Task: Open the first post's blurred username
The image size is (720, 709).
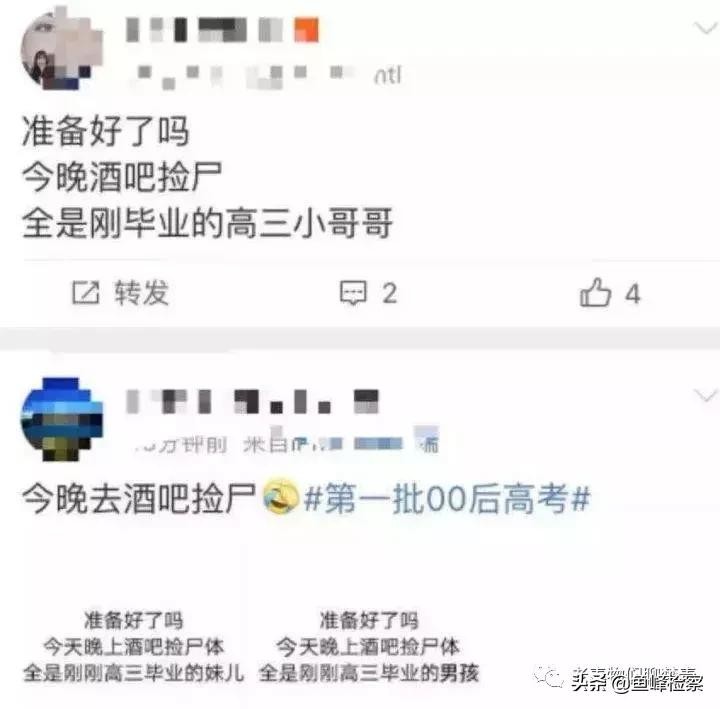Action: coord(222,30)
